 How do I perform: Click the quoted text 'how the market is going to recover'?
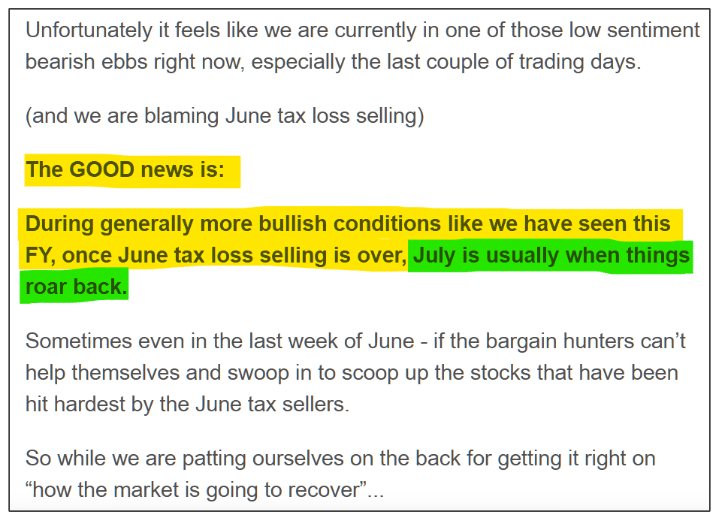click(196, 490)
